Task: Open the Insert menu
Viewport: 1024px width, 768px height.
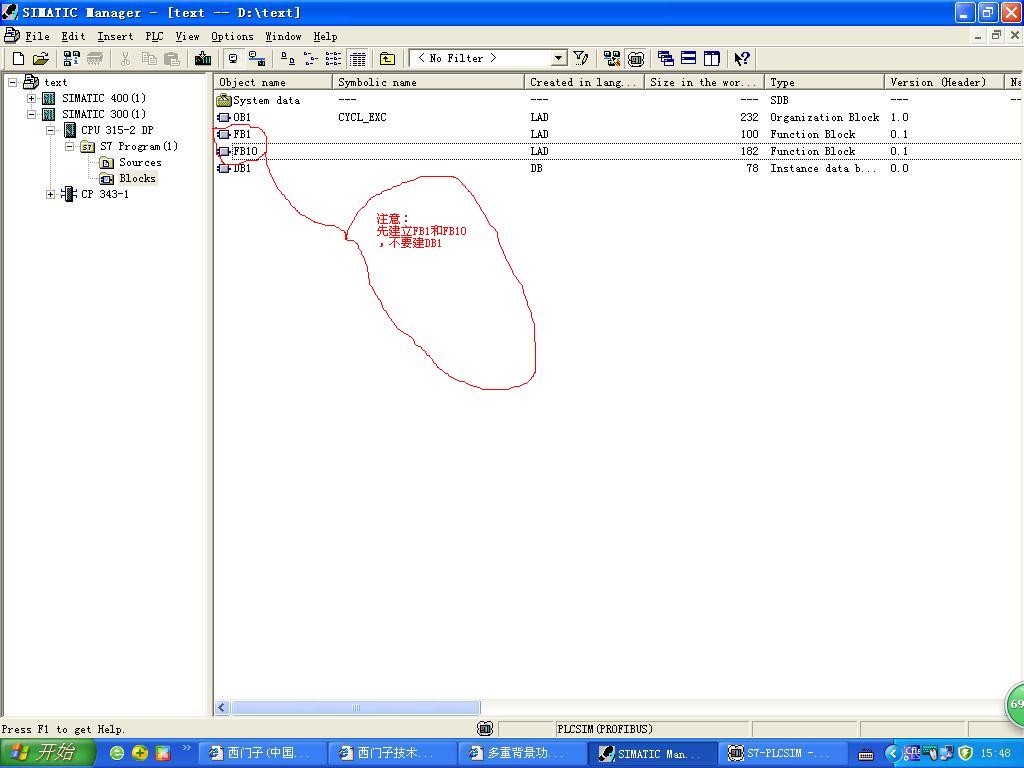Action: 116,37
